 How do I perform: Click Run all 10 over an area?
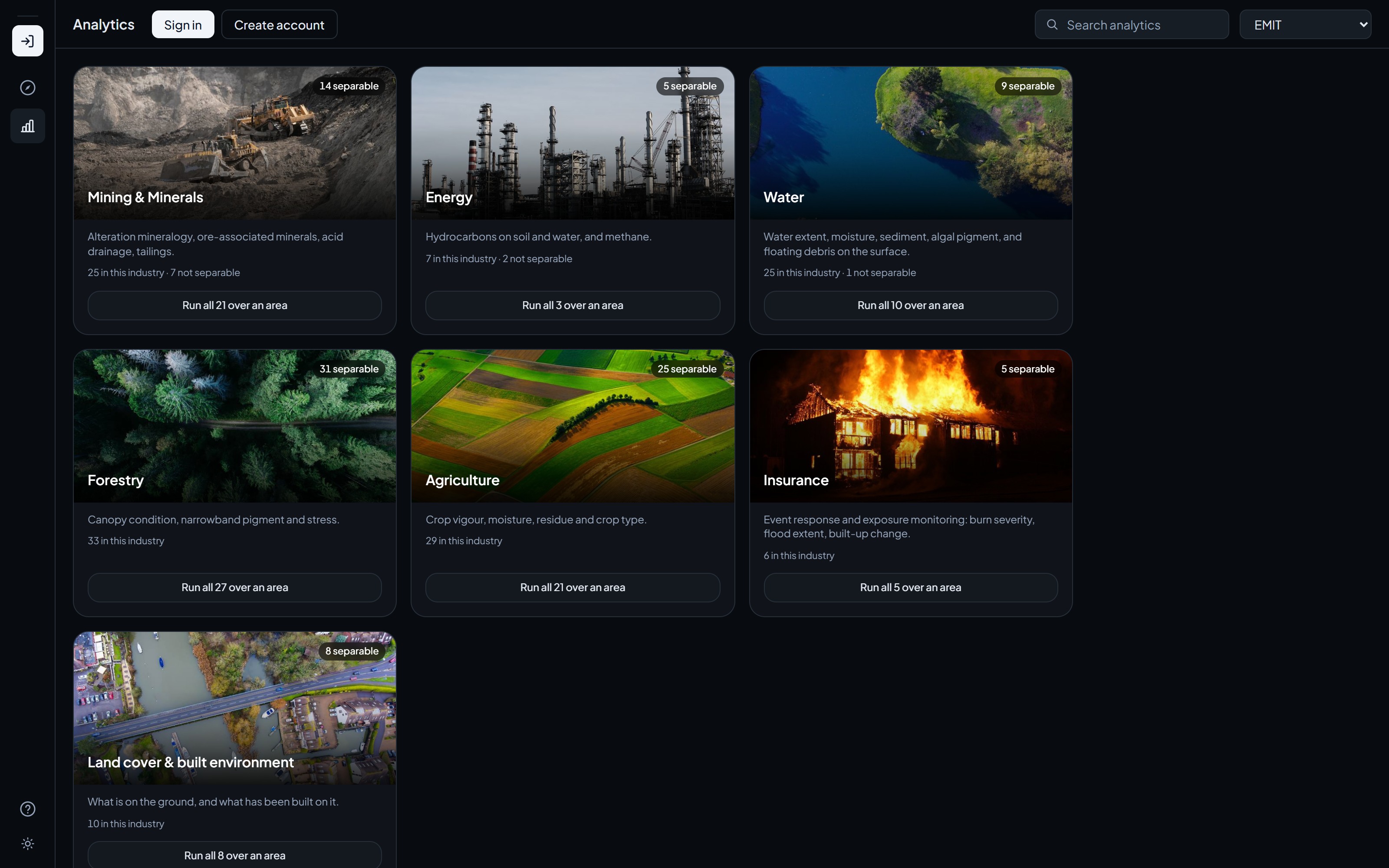pyautogui.click(x=910, y=306)
